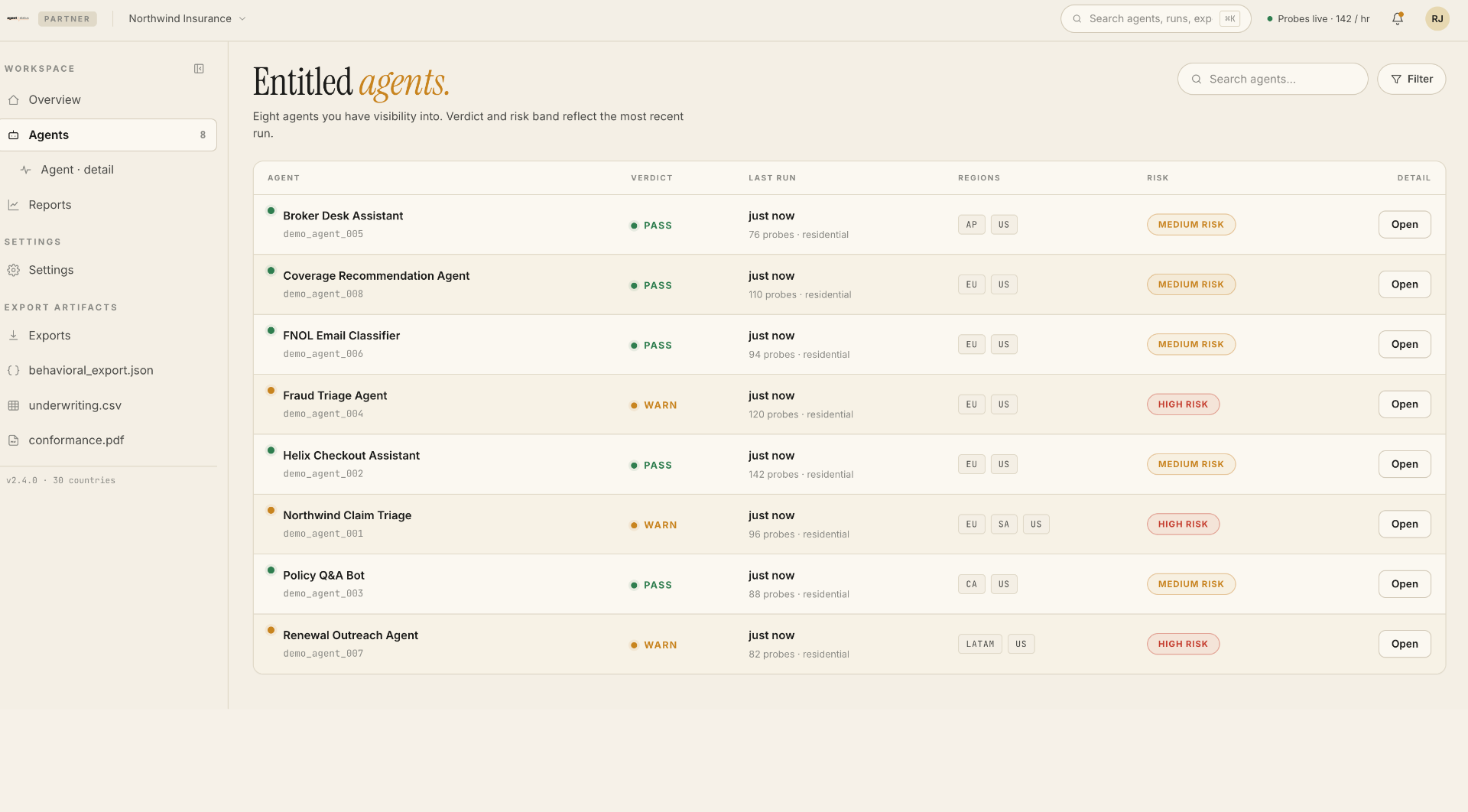
Task: Click the demo_agent_008 identifier
Action: 323,294
